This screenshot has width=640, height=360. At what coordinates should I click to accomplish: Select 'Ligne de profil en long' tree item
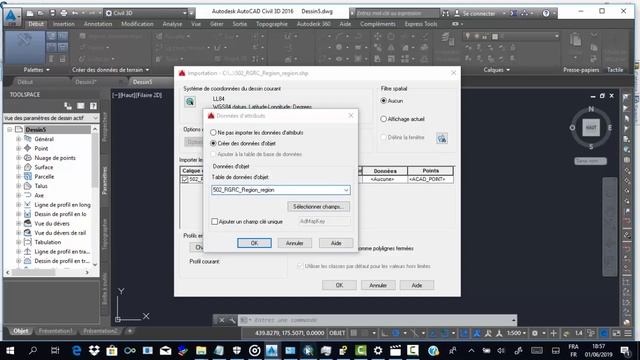(62, 205)
